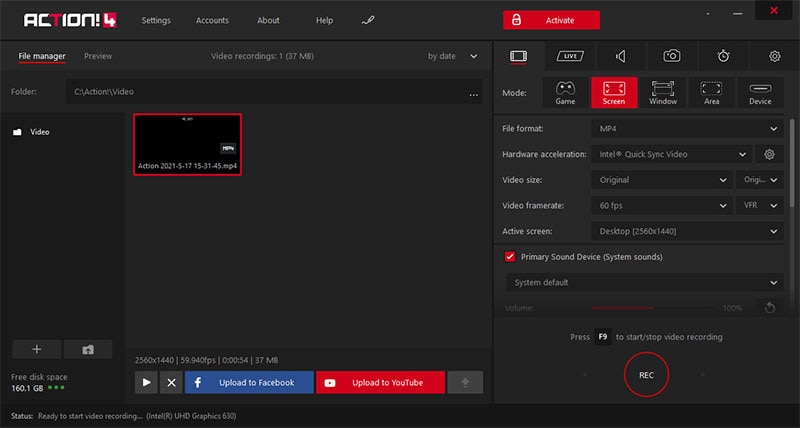Viewport: 800px width, 428px height.
Task: Click the red Activate button
Action: click(x=552, y=20)
